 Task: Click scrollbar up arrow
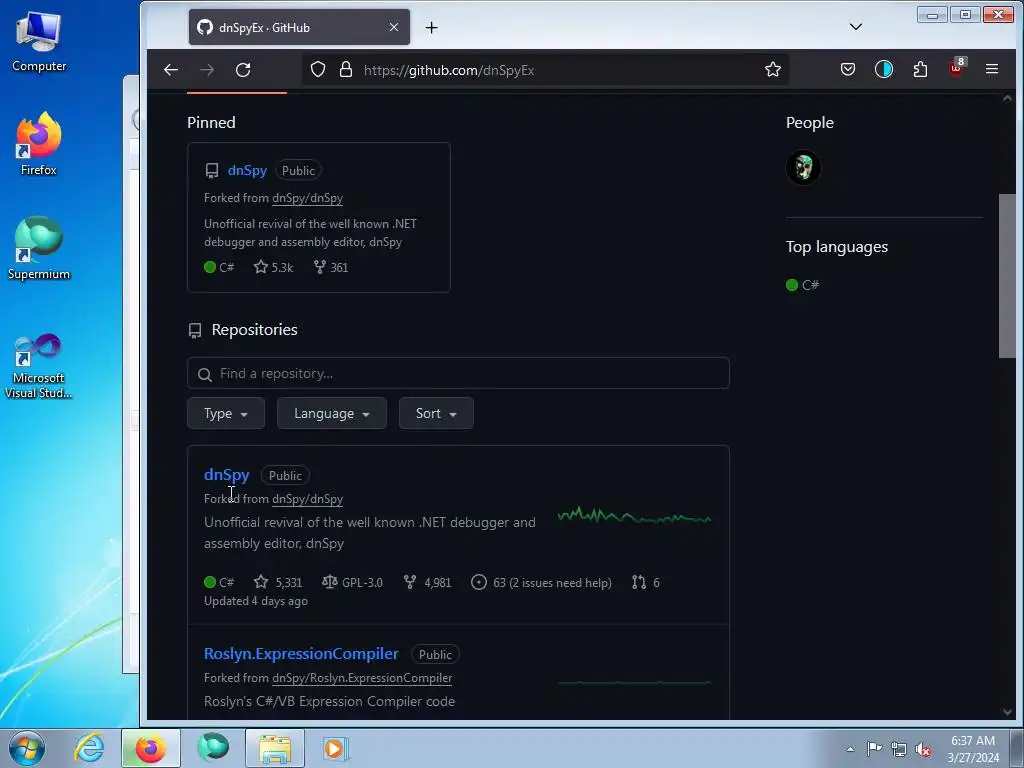(x=1007, y=99)
